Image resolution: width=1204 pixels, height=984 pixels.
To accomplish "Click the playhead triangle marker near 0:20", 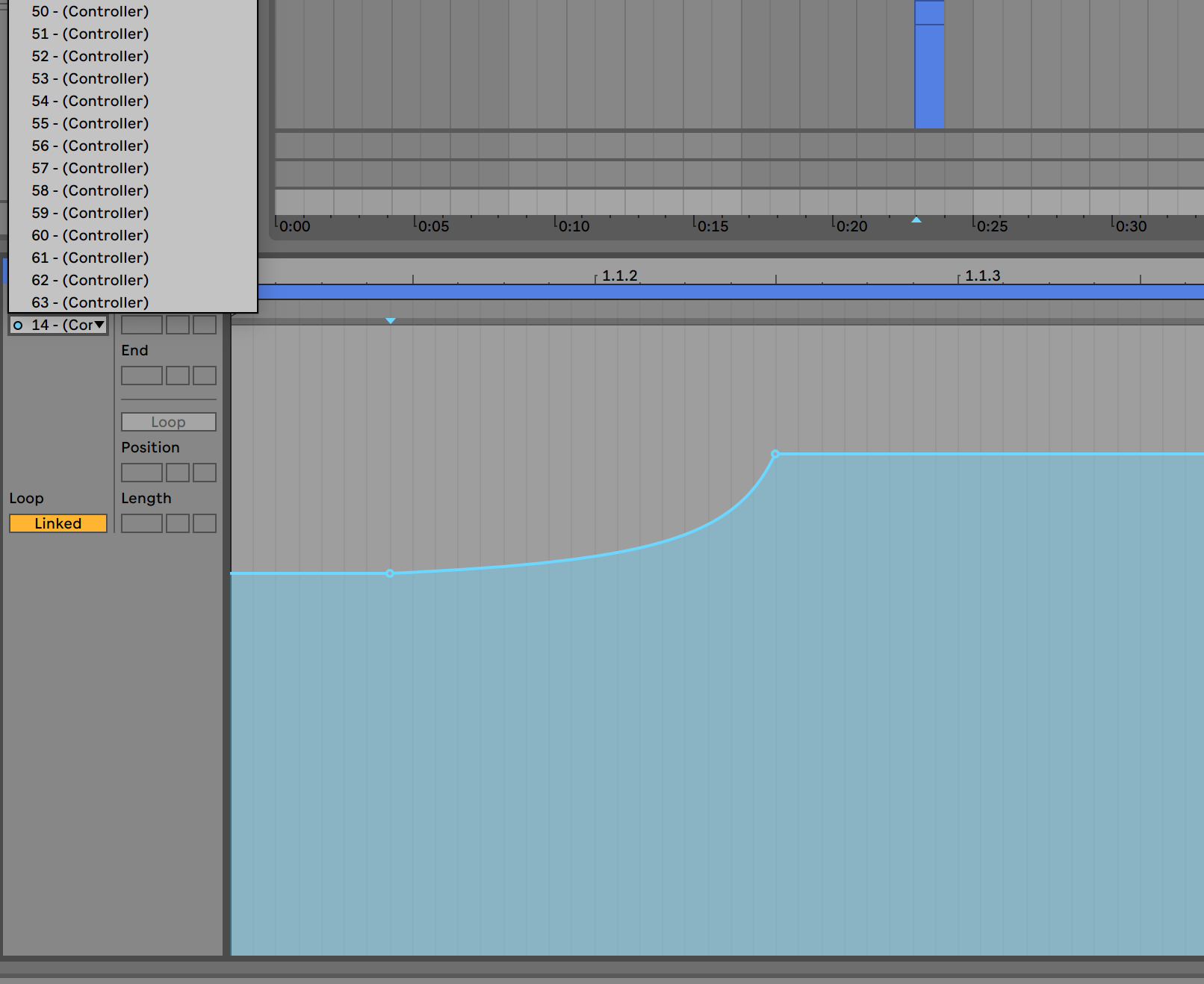I will click(916, 220).
